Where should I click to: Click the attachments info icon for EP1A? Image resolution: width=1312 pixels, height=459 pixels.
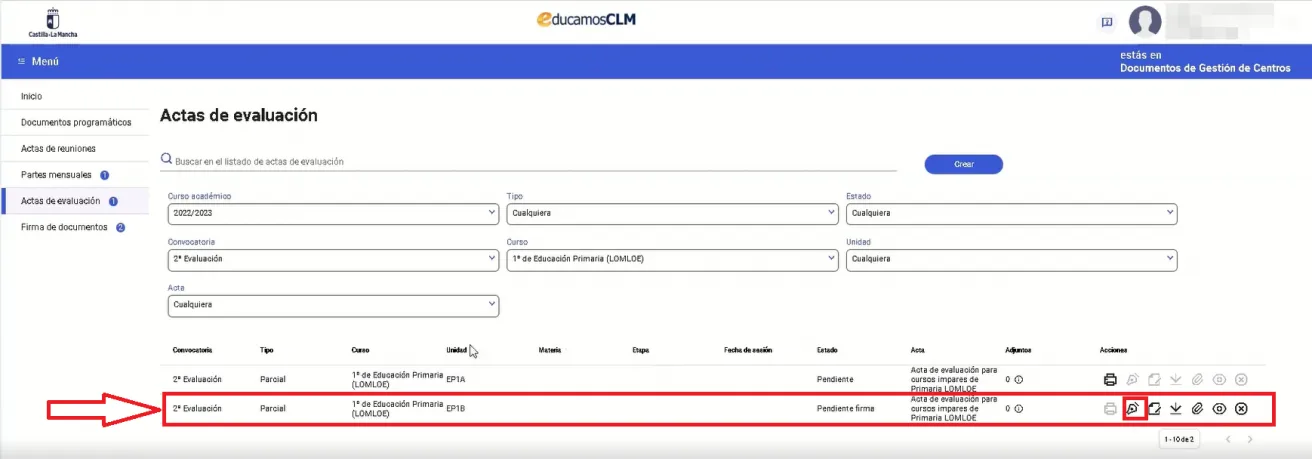1018,380
